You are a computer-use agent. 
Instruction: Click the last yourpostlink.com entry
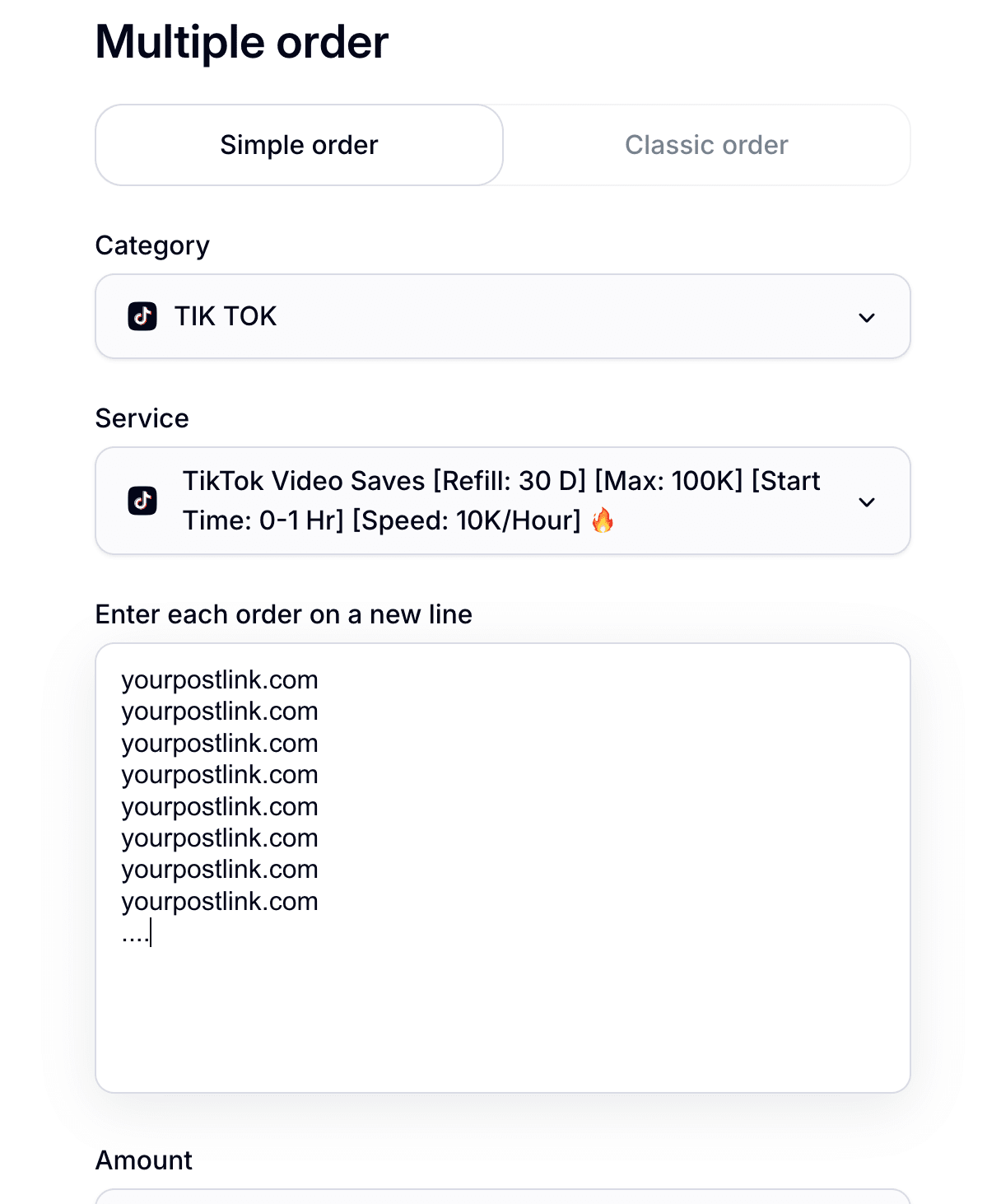[219, 901]
